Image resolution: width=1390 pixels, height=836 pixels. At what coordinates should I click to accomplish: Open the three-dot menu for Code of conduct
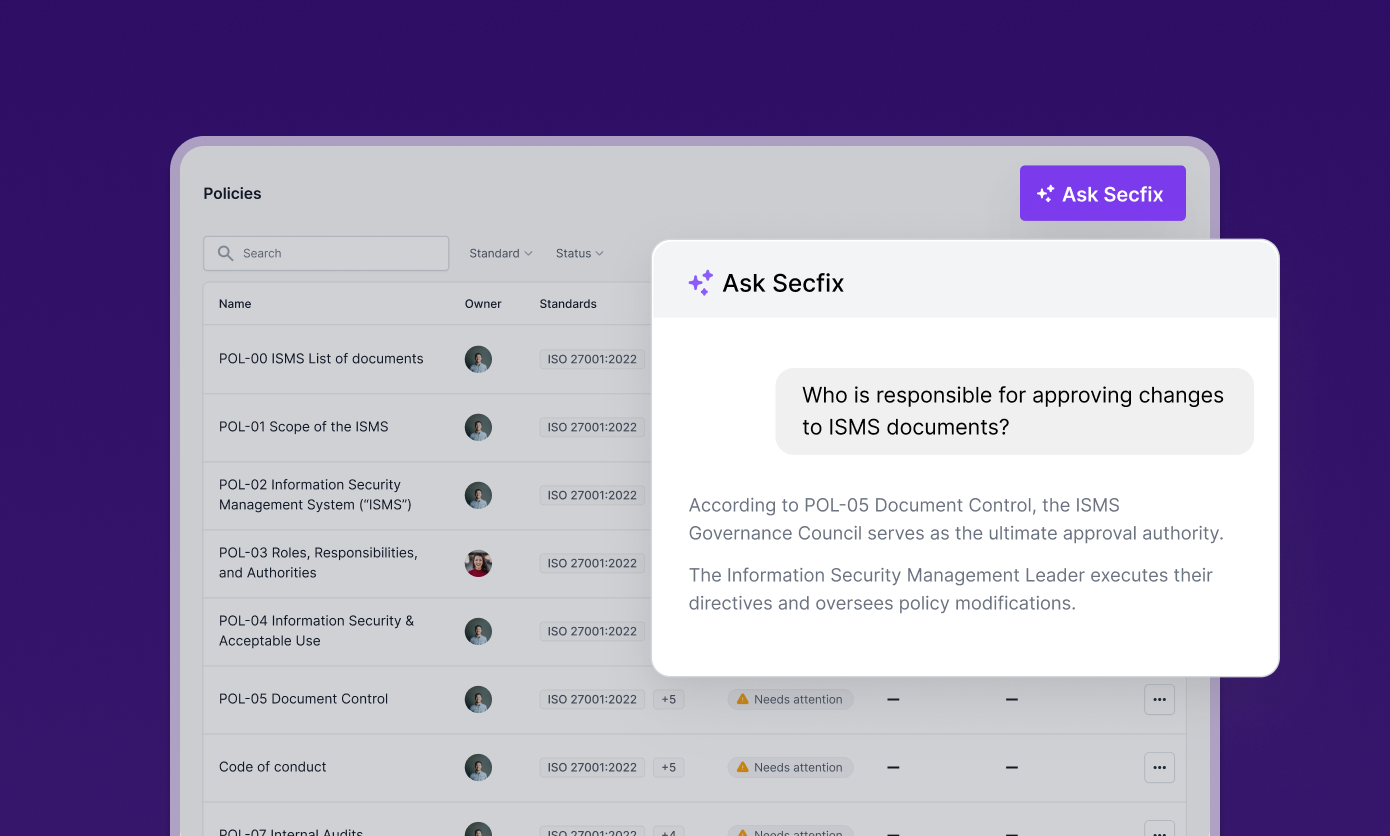tap(1159, 767)
